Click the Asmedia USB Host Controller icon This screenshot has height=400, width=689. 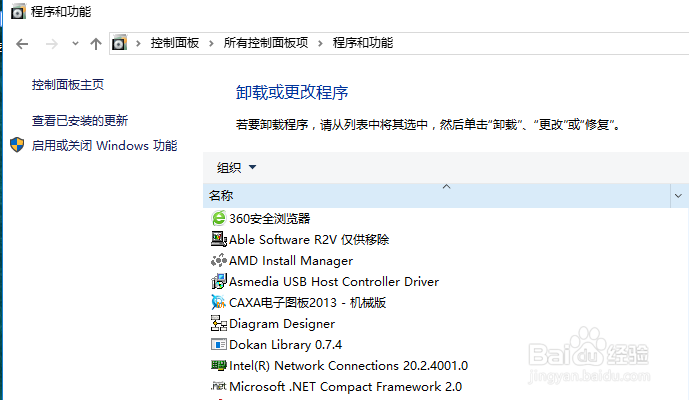coord(218,281)
